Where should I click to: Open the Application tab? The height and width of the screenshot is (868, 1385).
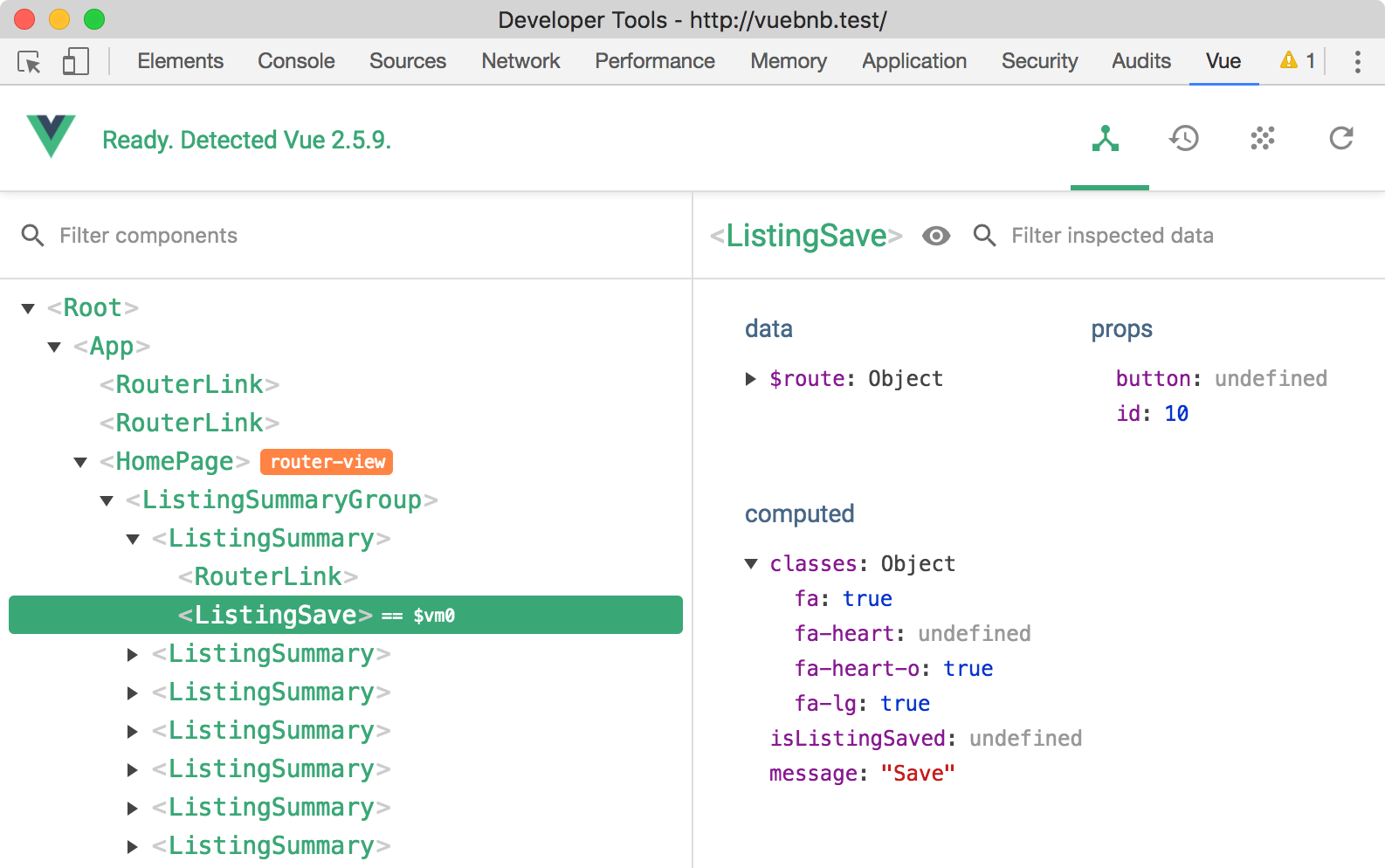(914, 61)
